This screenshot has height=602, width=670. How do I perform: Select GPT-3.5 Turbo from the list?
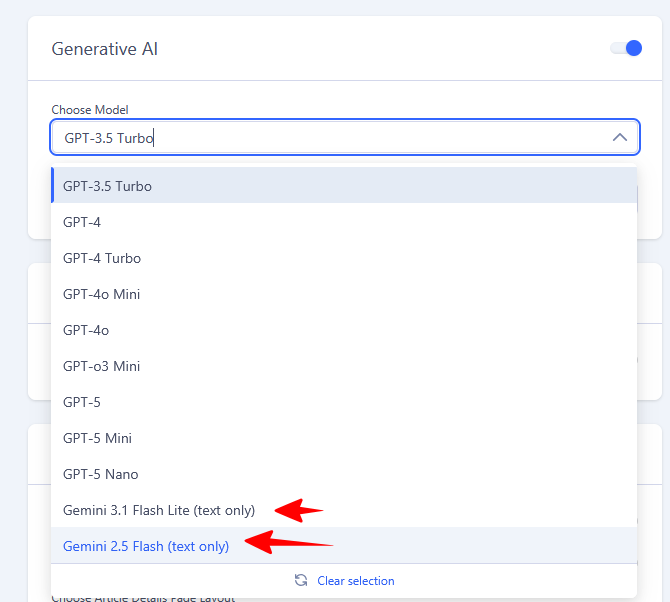tap(344, 186)
